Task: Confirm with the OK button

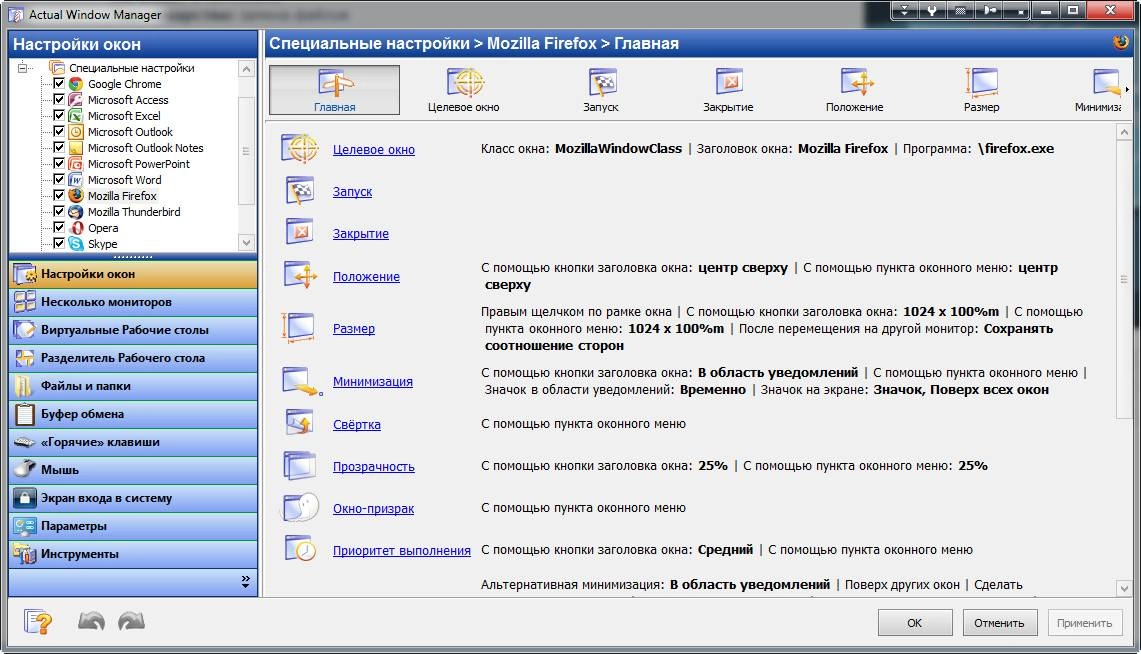Action: coord(915,623)
